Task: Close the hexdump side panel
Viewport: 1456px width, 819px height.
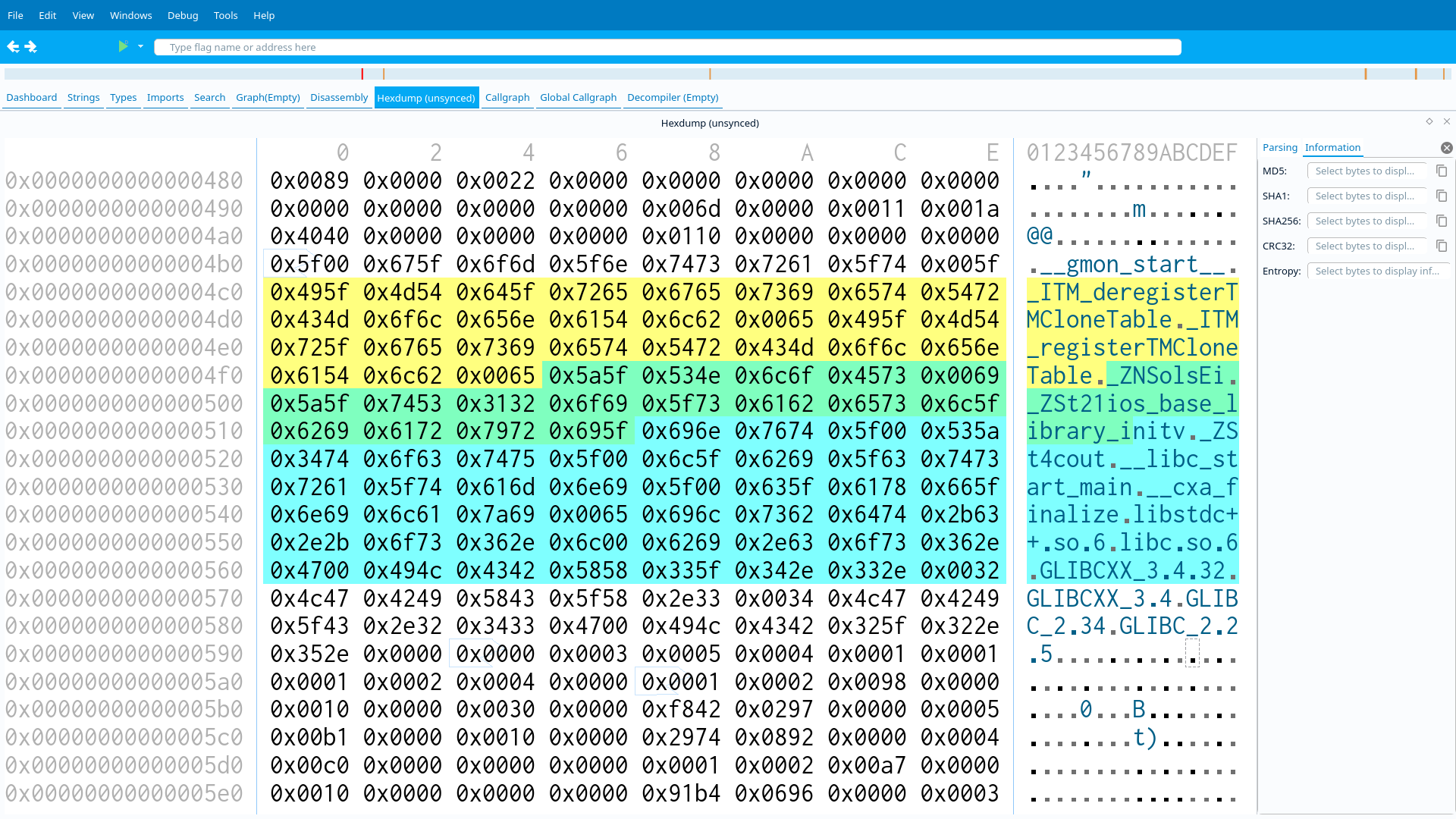Action: click(x=1446, y=148)
